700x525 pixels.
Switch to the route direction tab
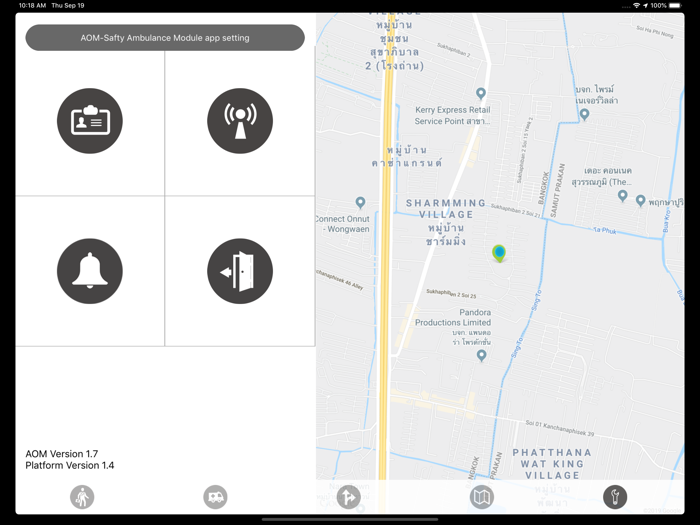coord(349,497)
